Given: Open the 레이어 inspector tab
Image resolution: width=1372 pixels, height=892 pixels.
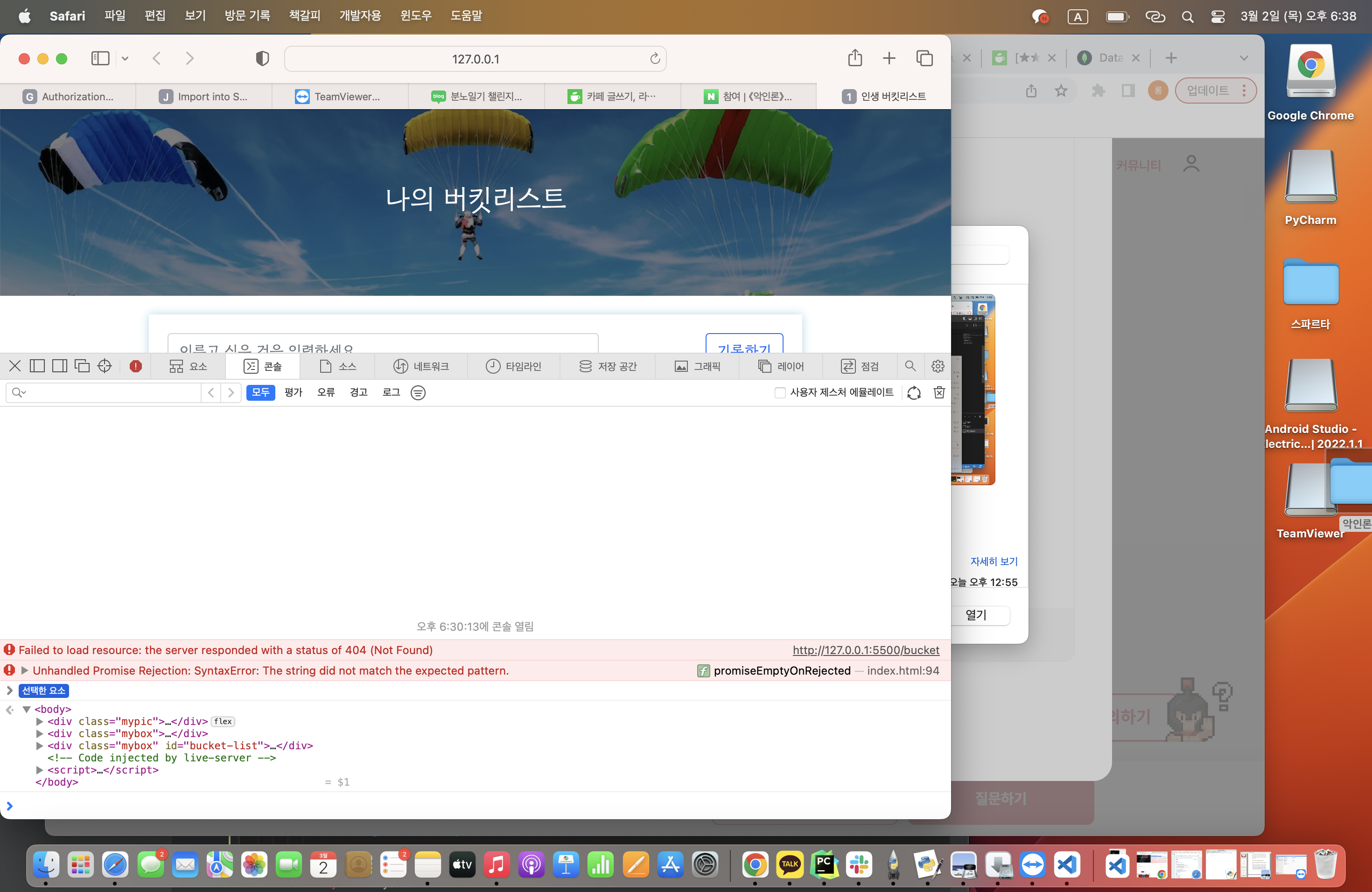Looking at the screenshot, I should click(781, 367).
